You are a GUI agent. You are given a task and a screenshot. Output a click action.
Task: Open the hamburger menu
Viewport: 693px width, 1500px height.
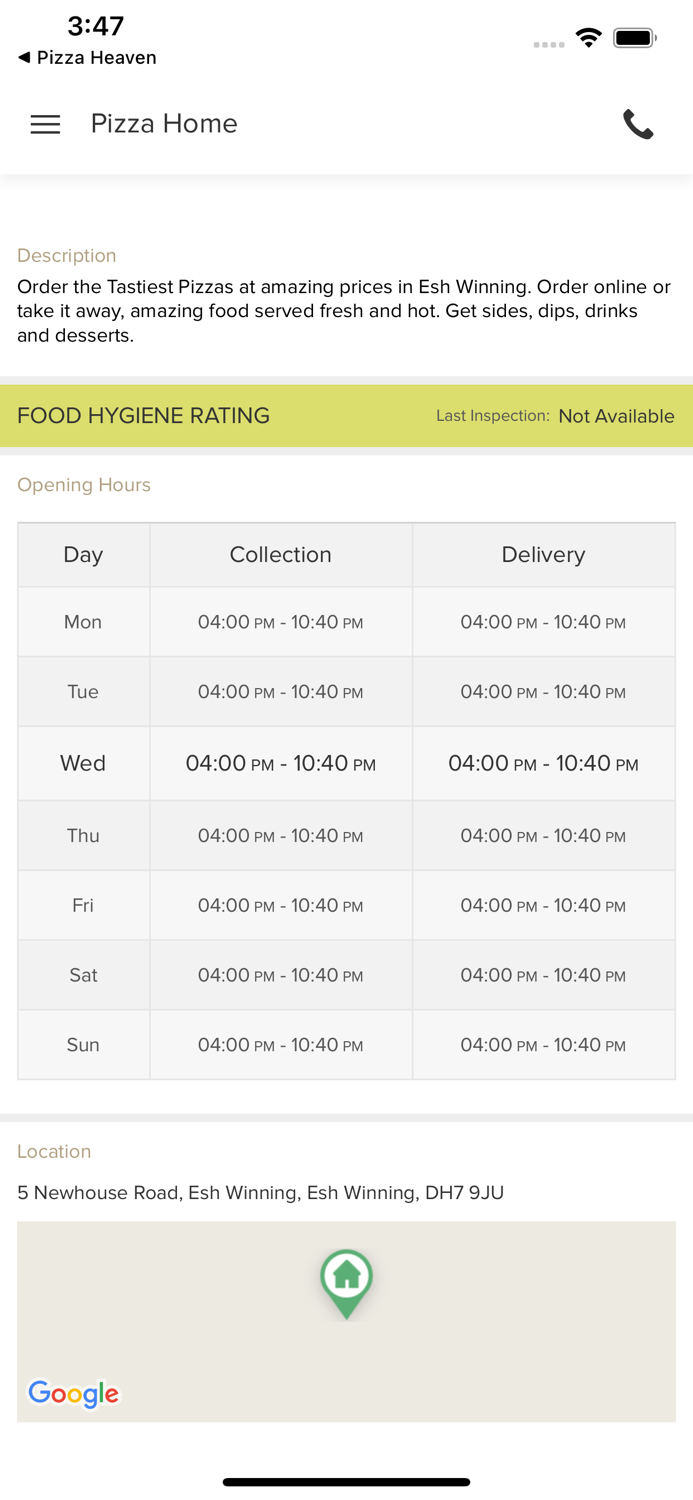[x=45, y=124]
